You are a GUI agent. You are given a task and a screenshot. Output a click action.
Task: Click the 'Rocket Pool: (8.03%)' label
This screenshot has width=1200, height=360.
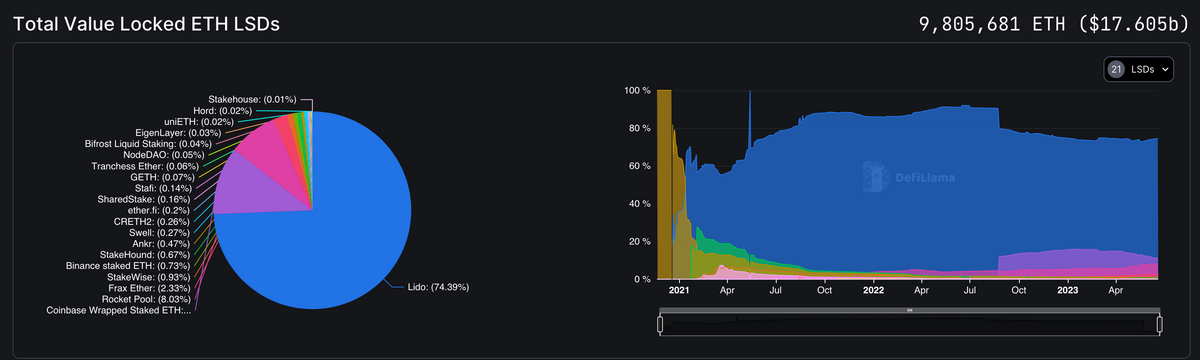click(x=146, y=298)
